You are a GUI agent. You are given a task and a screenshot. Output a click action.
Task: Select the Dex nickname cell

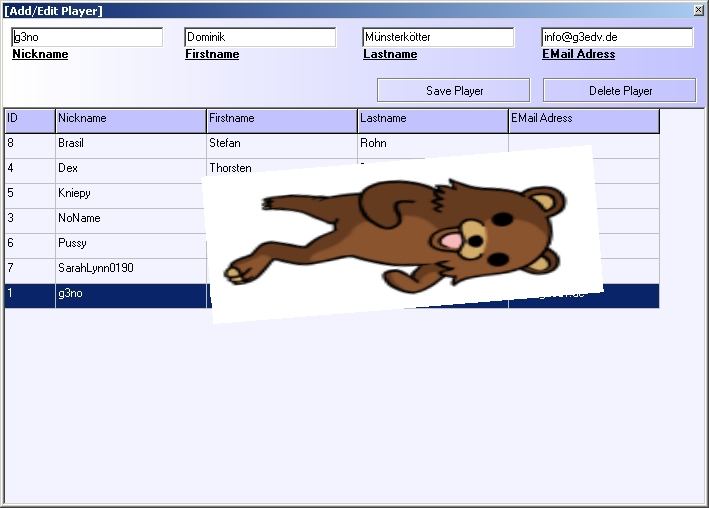131,171
